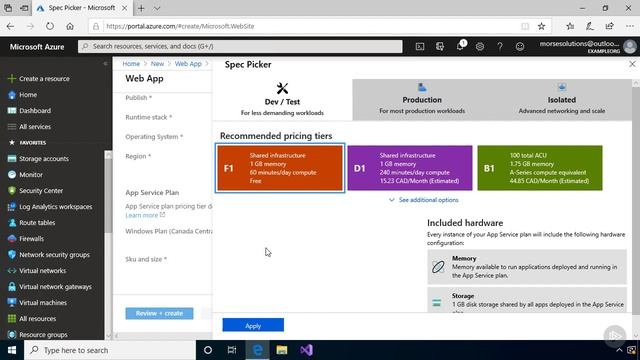Open Dashboard from the sidebar
Viewport: 640px width, 360px height.
click(x=35, y=111)
